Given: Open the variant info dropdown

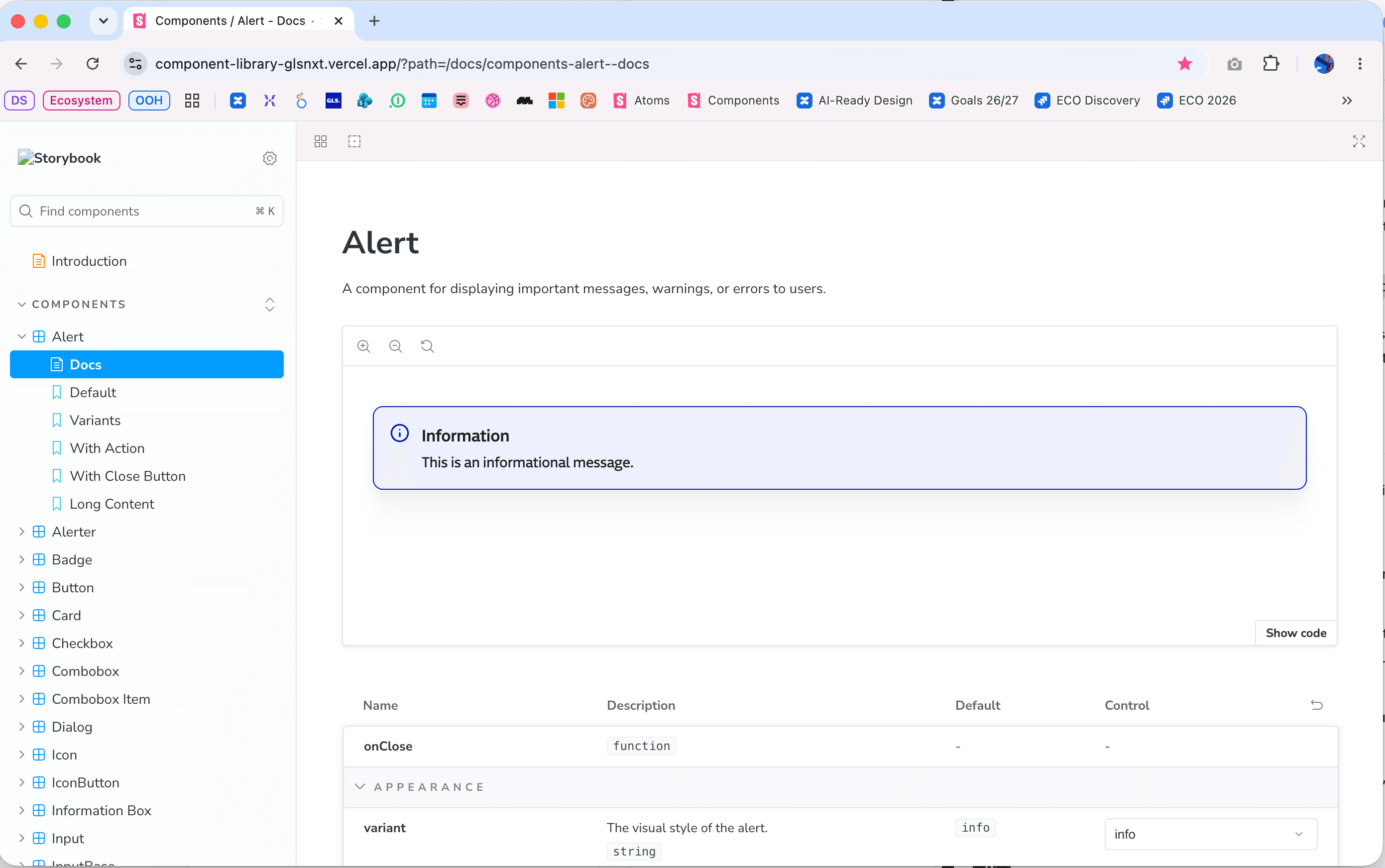Looking at the screenshot, I should click(x=1210, y=834).
